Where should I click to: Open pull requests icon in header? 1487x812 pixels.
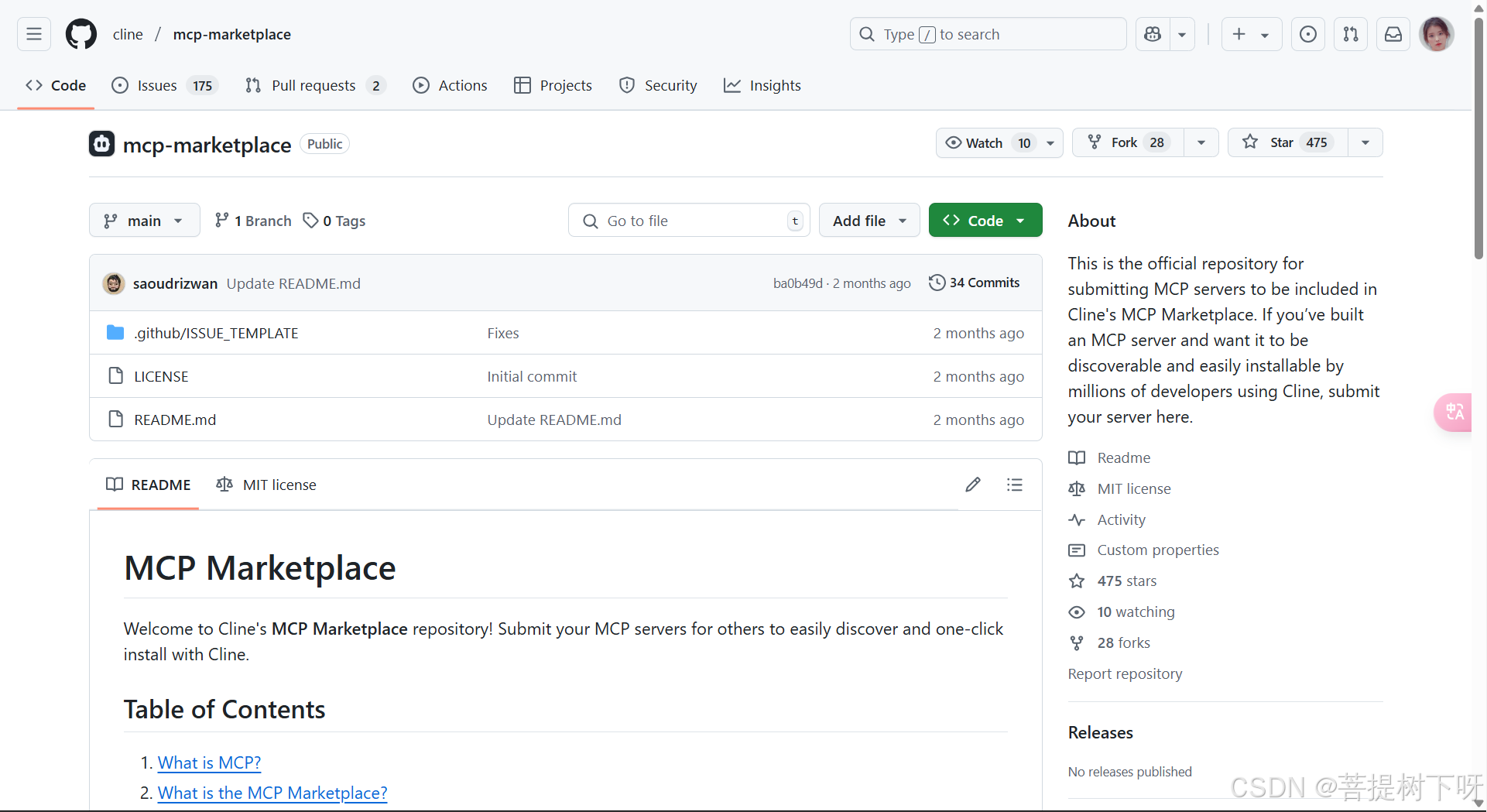click(1351, 34)
